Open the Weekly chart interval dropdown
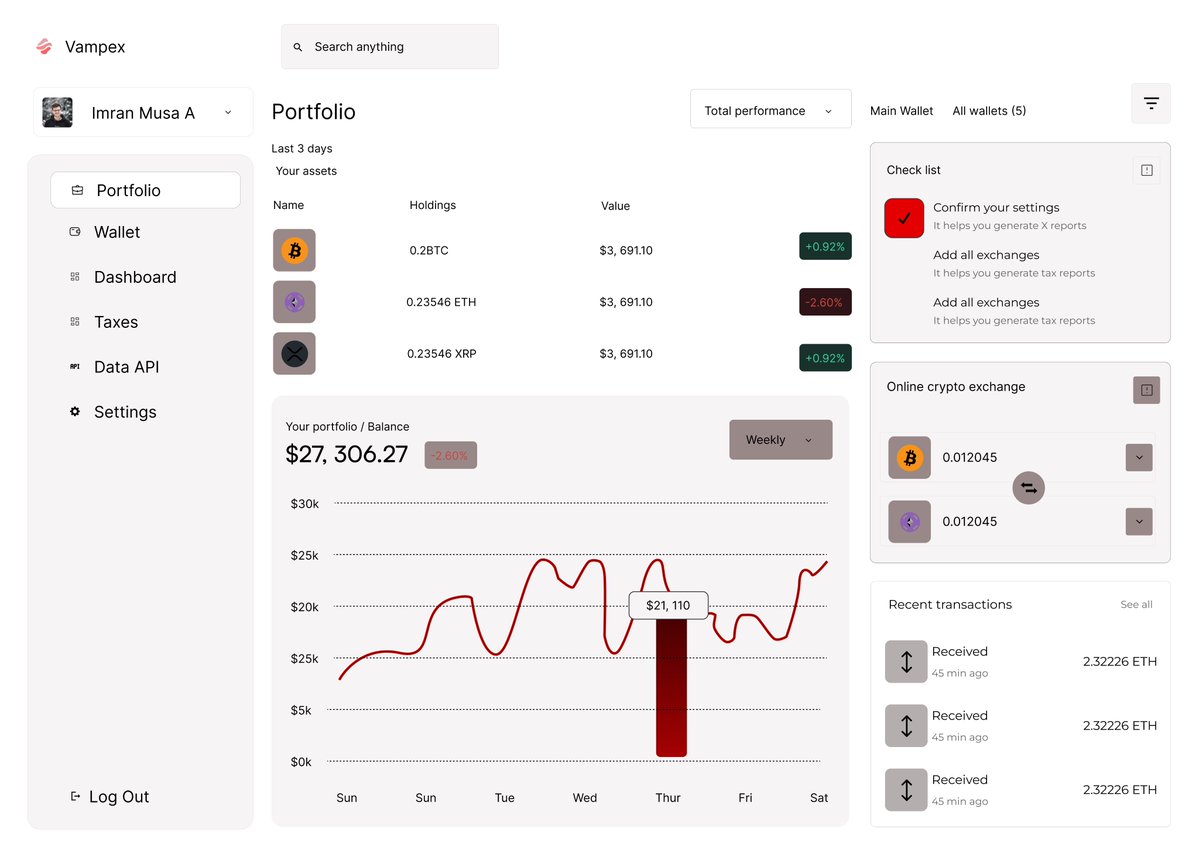 tap(780, 439)
